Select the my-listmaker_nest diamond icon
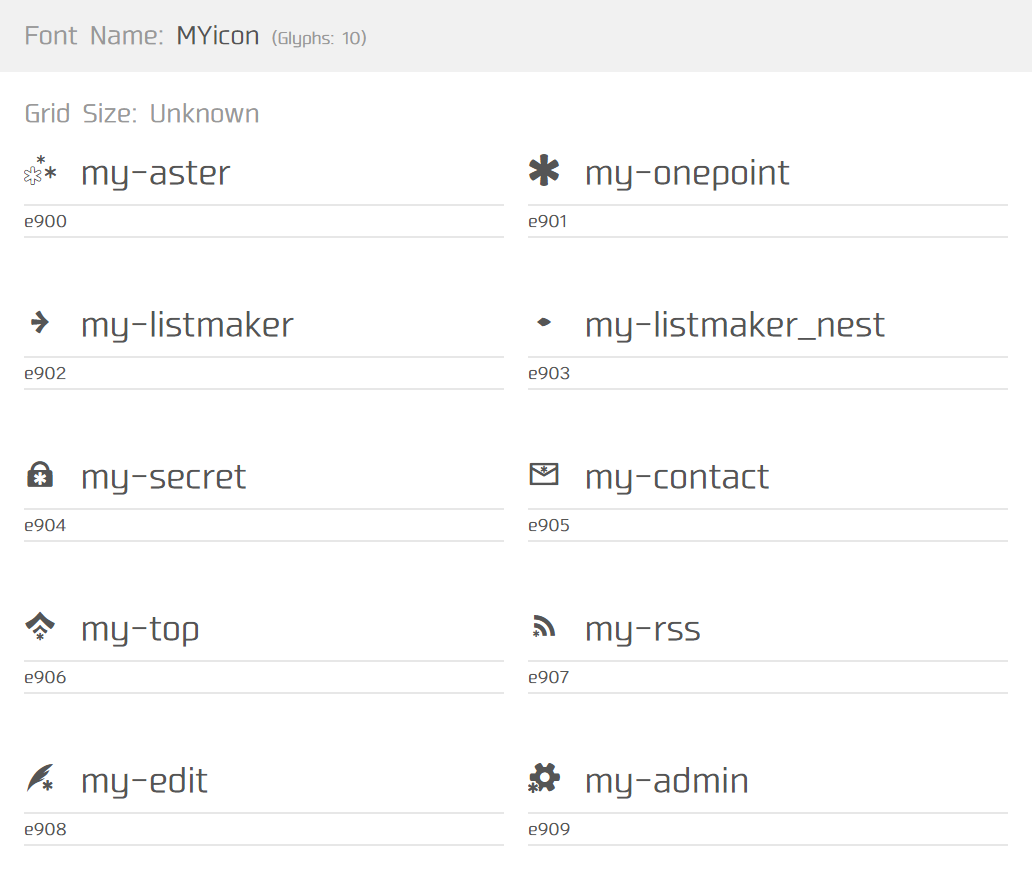The height and width of the screenshot is (885, 1032). (x=544, y=323)
